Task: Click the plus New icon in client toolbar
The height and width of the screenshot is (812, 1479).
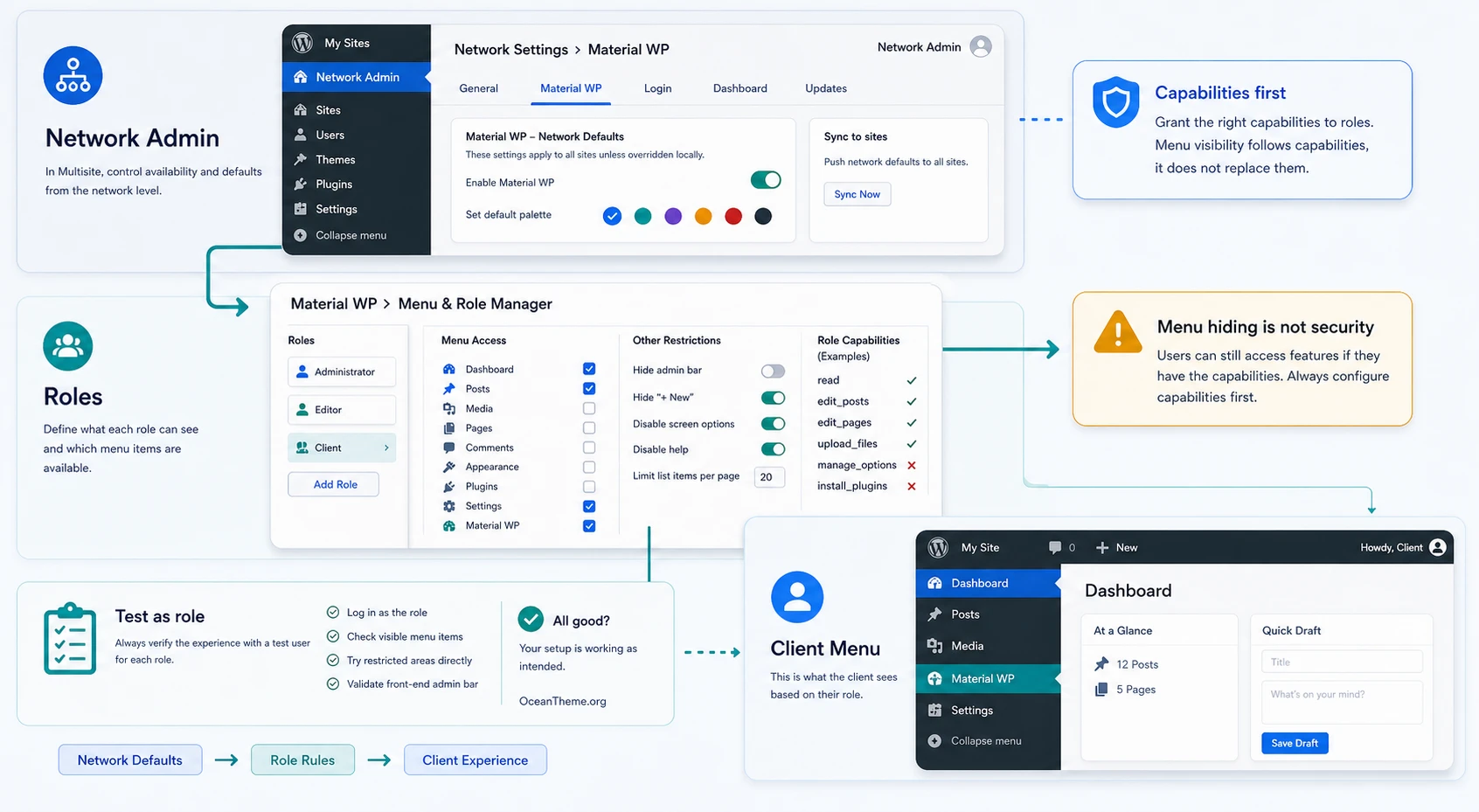Action: click(x=1102, y=547)
